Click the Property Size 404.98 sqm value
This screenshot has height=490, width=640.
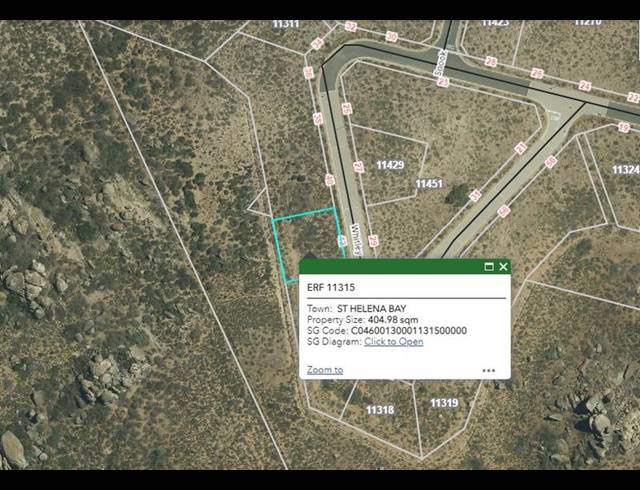pyautogui.click(x=393, y=320)
